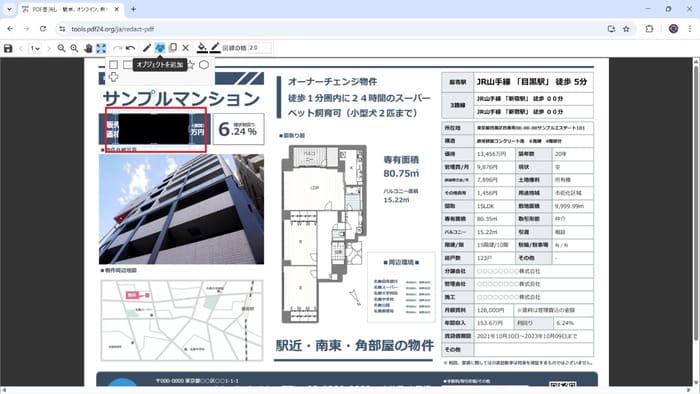Select the black redaction box on the price
This screenshot has width=700, height=394.
(x=154, y=129)
